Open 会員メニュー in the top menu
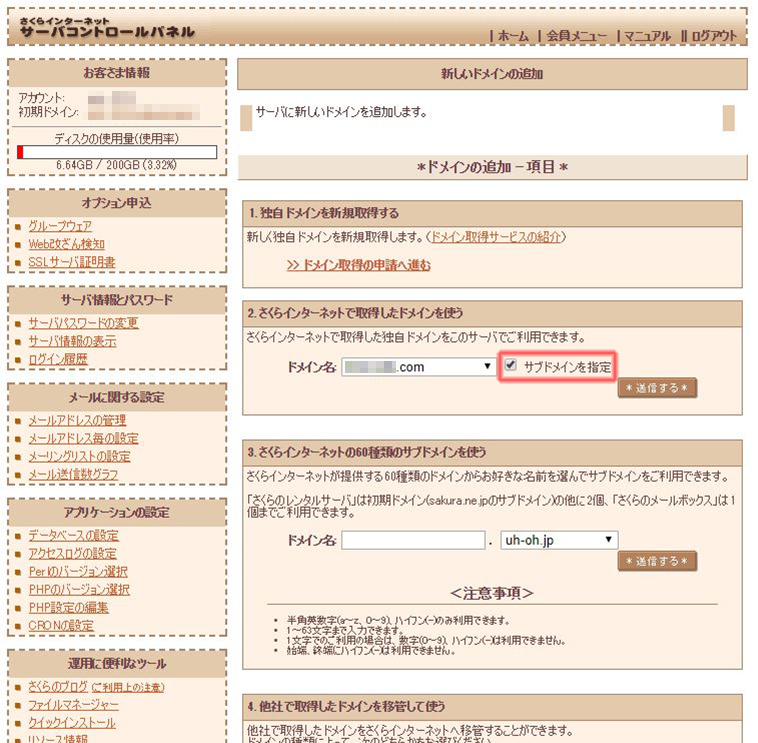This screenshot has width=758, height=743. (x=576, y=36)
